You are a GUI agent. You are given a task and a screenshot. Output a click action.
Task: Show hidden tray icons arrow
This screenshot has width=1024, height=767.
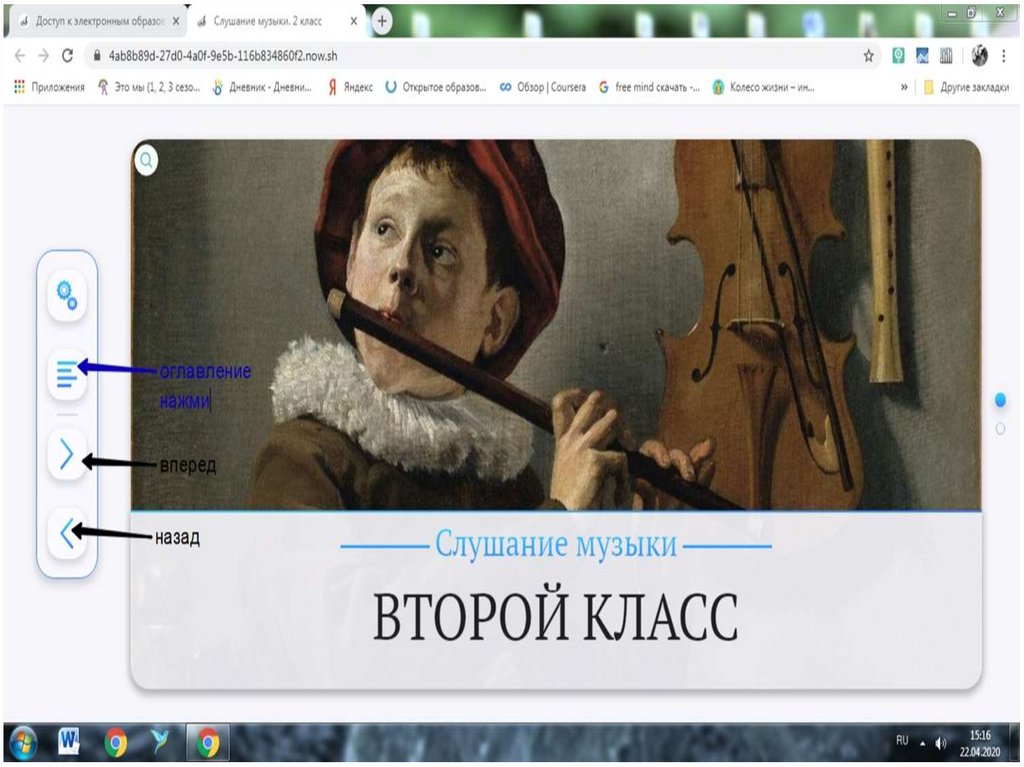923,743
